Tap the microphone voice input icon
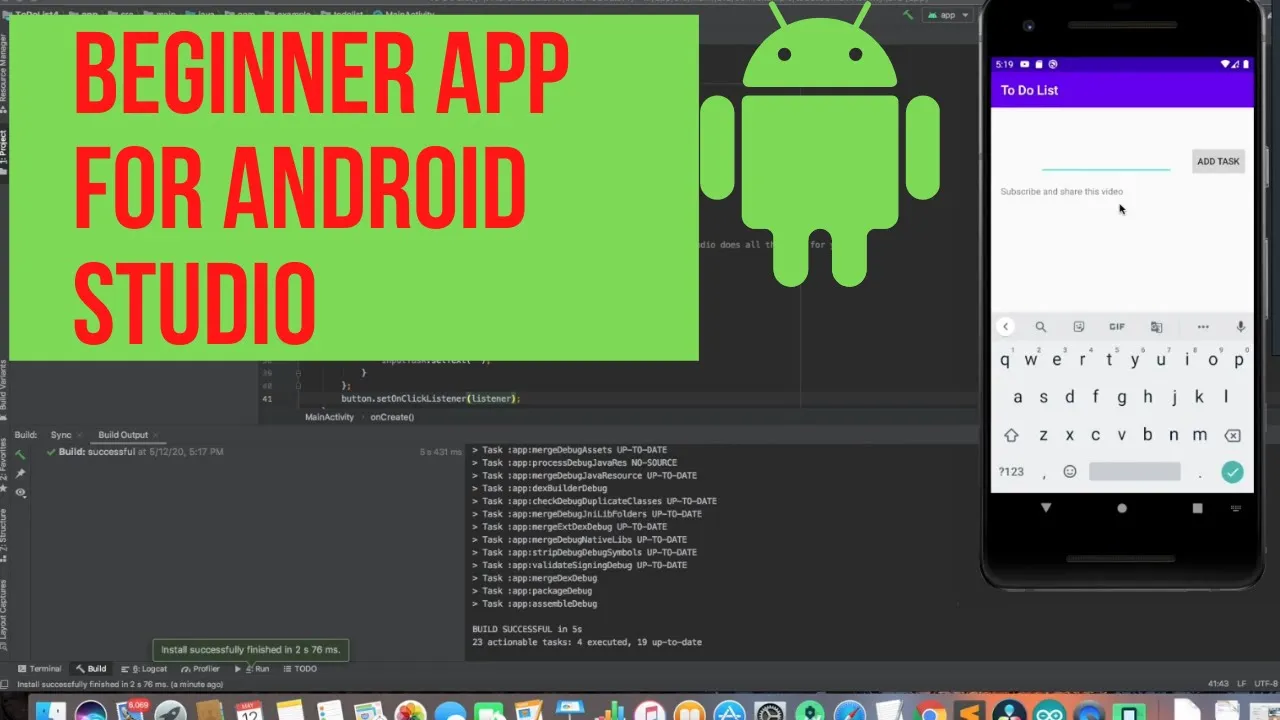Image resolution: width=1280 pixels, height=720 pixels. [1241, 327]
